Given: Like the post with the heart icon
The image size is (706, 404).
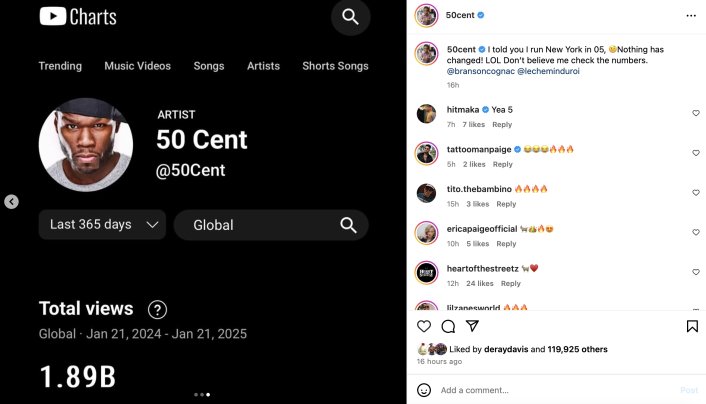Looking at the screenshot, I should (424, 326).
